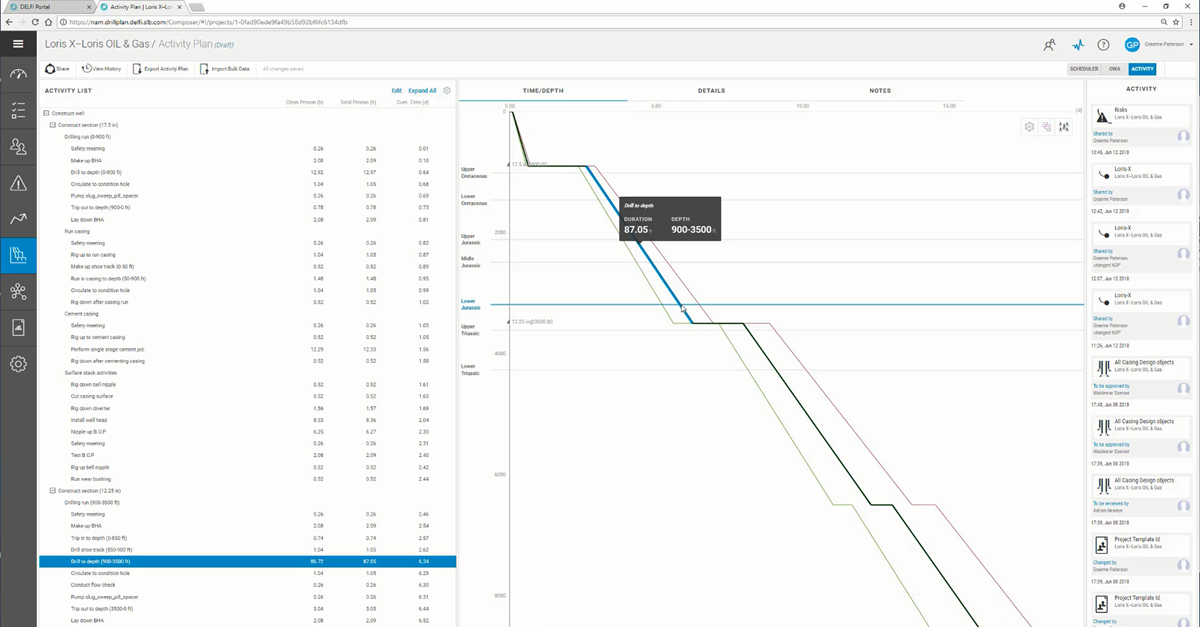The width and height of the screenshot is (1200, 627).
Task: Click the purple curves display icon on the chart
Action: tap(1046, 127)
